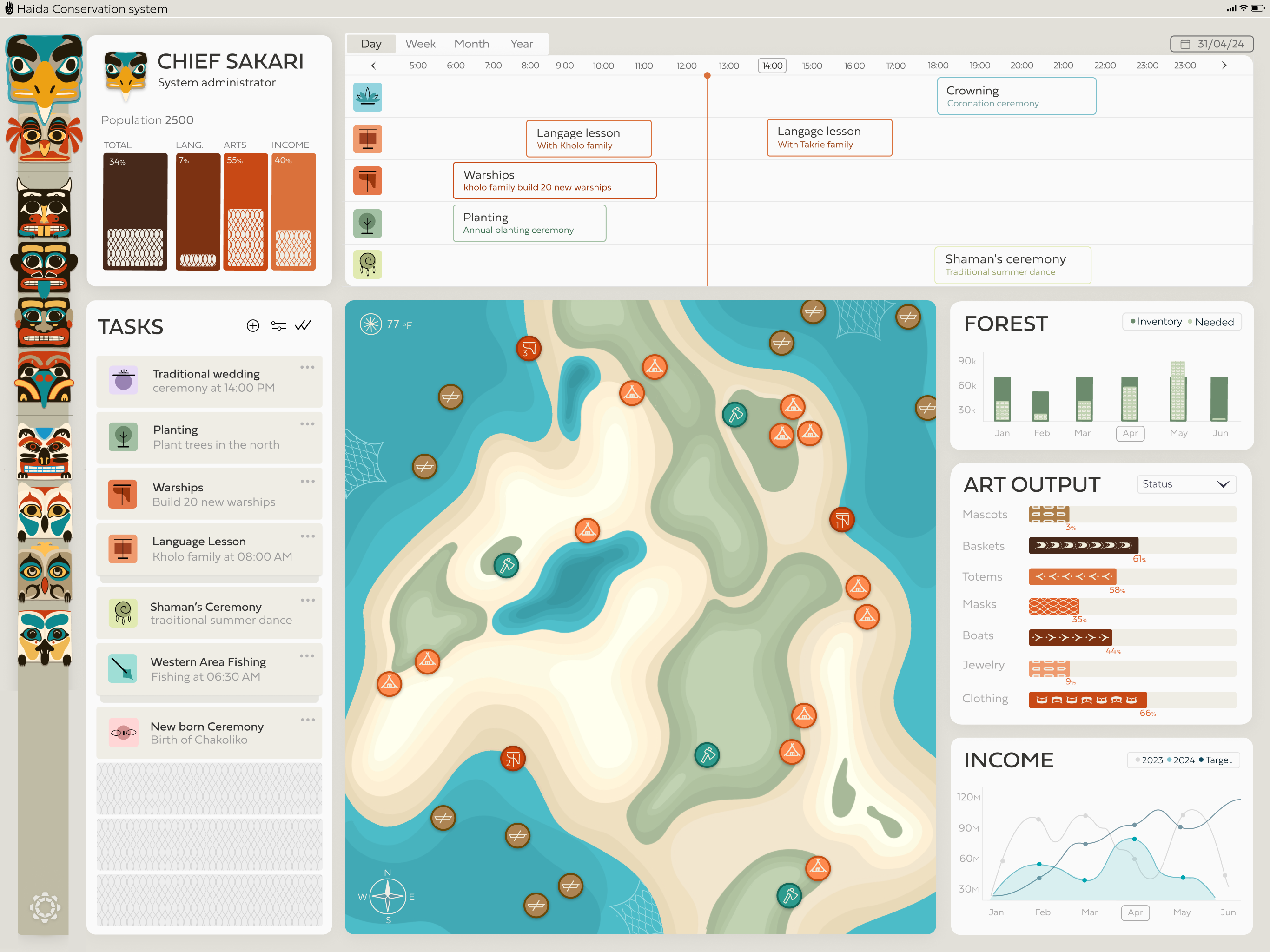1270x952 pixels.
Task: Open the task filter sliders icon
Action: tap(278, 326)
